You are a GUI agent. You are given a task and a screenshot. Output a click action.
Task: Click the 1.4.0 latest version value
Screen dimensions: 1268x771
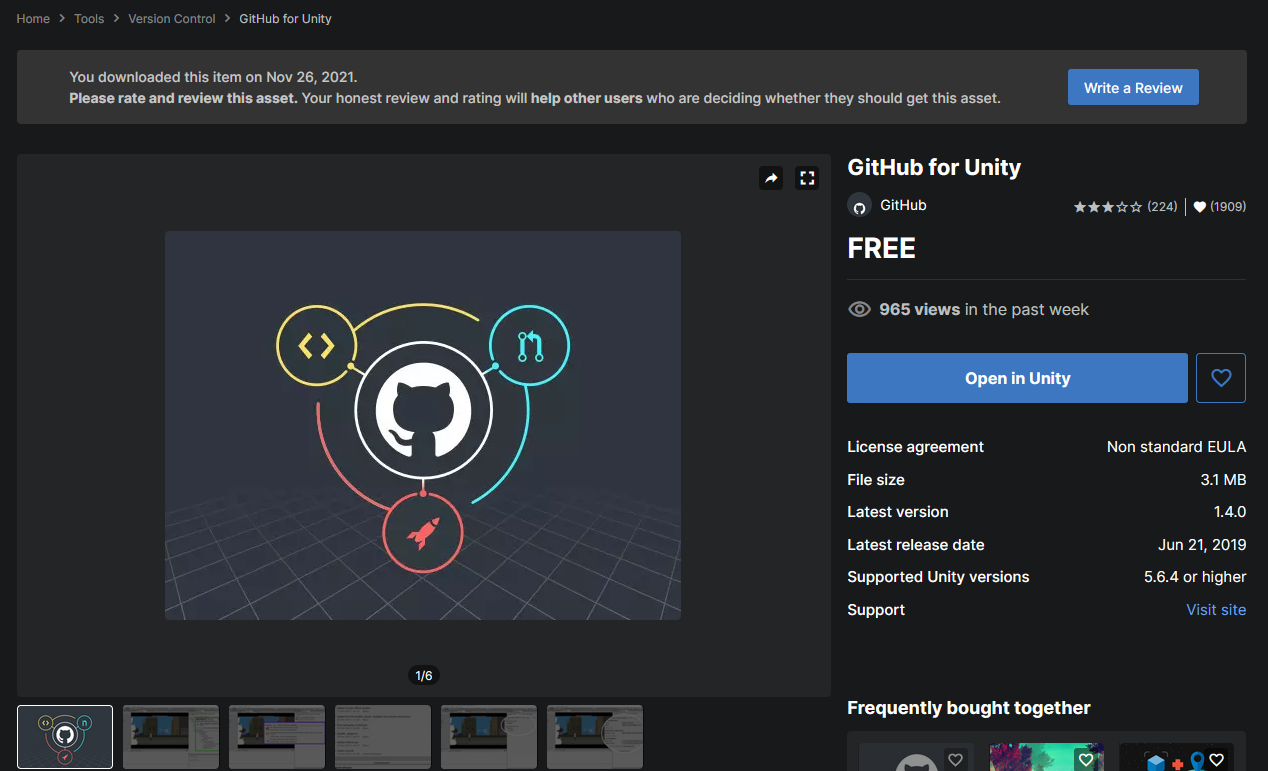point(1229,512)
